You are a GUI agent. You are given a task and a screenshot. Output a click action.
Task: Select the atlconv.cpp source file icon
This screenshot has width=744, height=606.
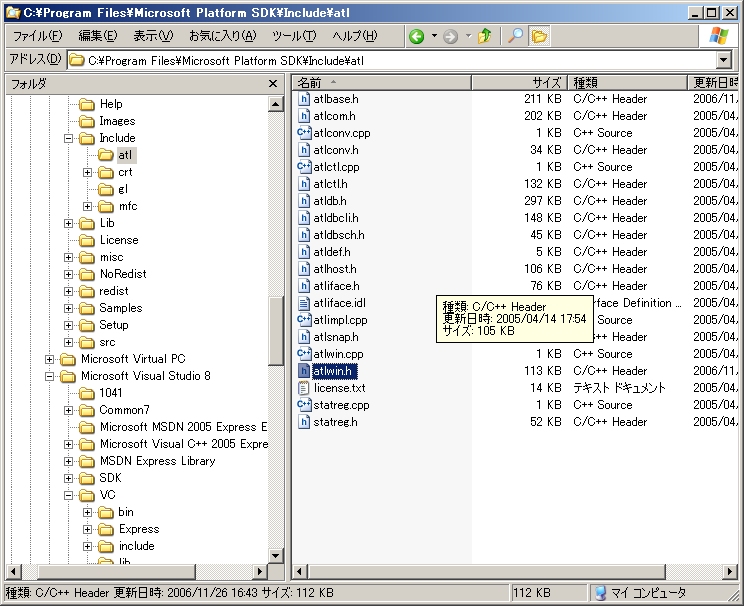[x=304, y=133]
